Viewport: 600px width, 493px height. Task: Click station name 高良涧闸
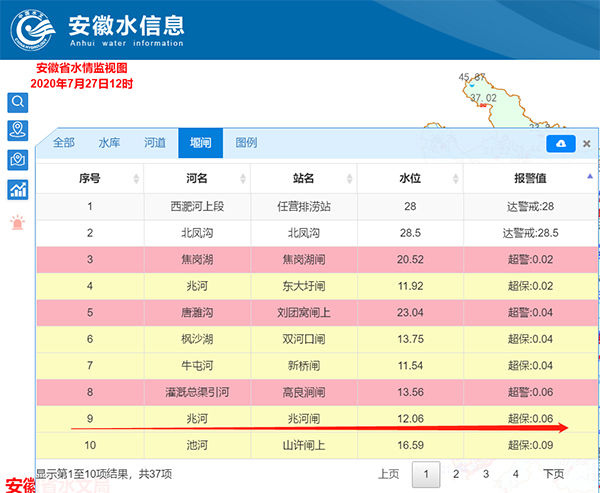click(x=304, y=392)
